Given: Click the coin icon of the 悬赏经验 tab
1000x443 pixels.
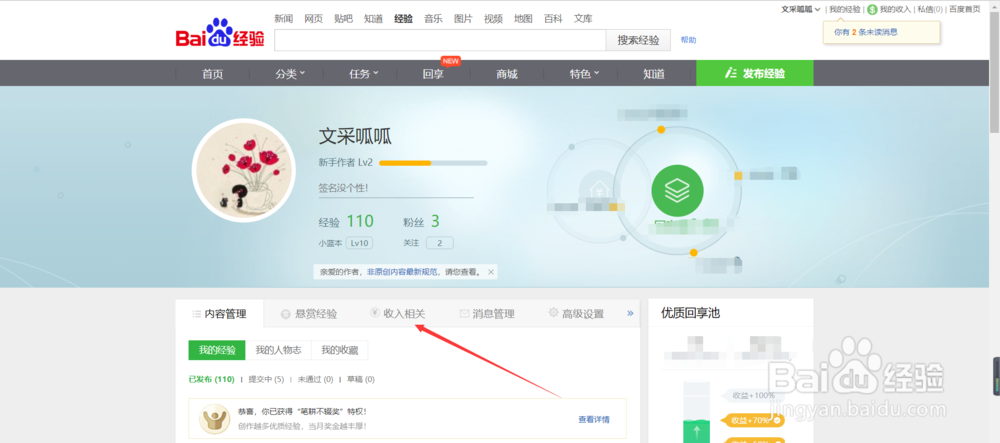Looking at the screenshot, I should pos(286,314).
